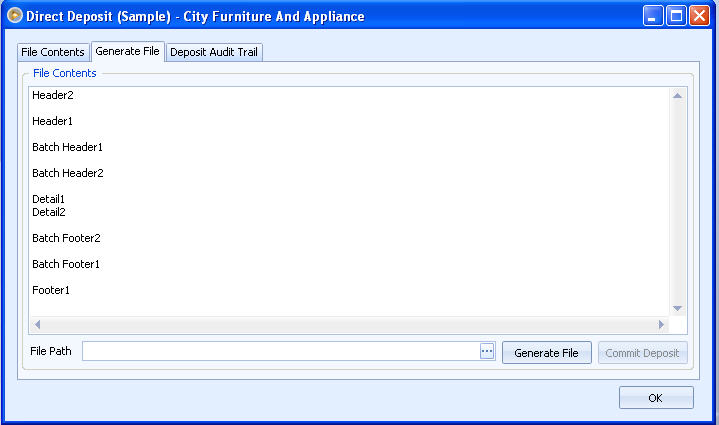Open the Deposit Audit Trail tab
719x425 pixels.
coord(214,52)
